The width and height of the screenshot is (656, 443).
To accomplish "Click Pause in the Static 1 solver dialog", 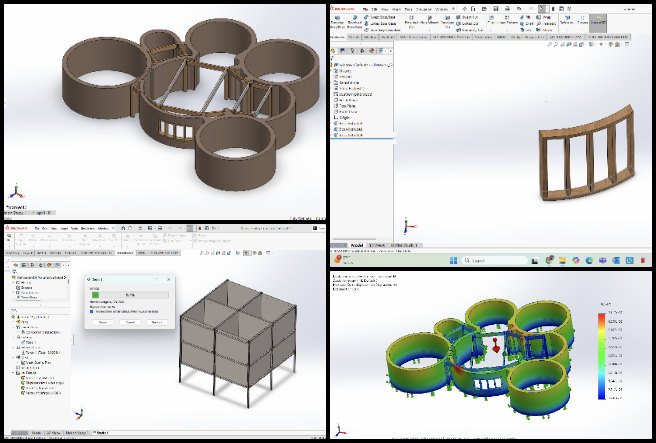I will (x=103, y=323).
